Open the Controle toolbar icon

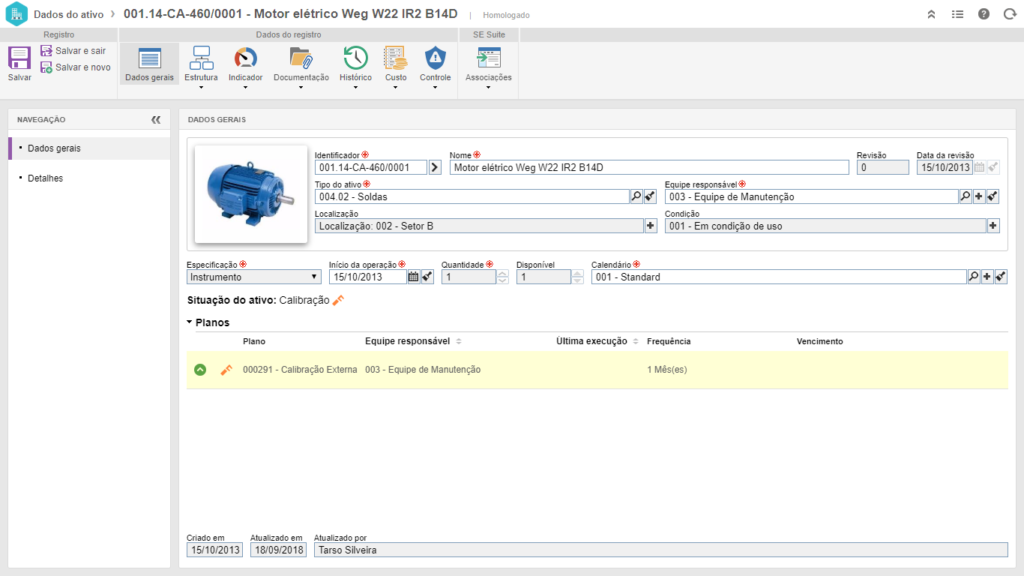[x=435, y=59]
